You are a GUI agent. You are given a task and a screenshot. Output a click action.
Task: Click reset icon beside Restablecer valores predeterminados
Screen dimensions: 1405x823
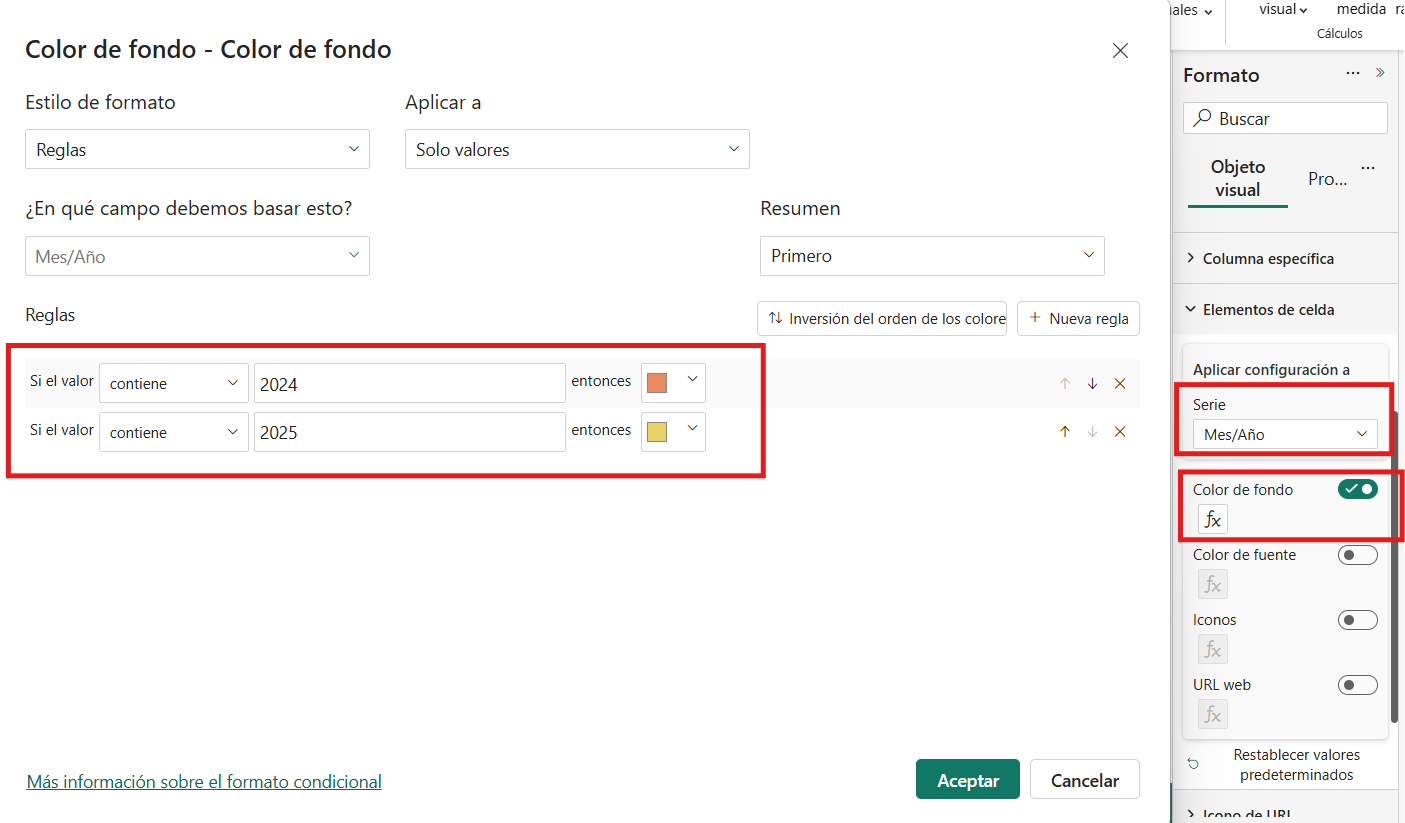(x=1193, y=764)
